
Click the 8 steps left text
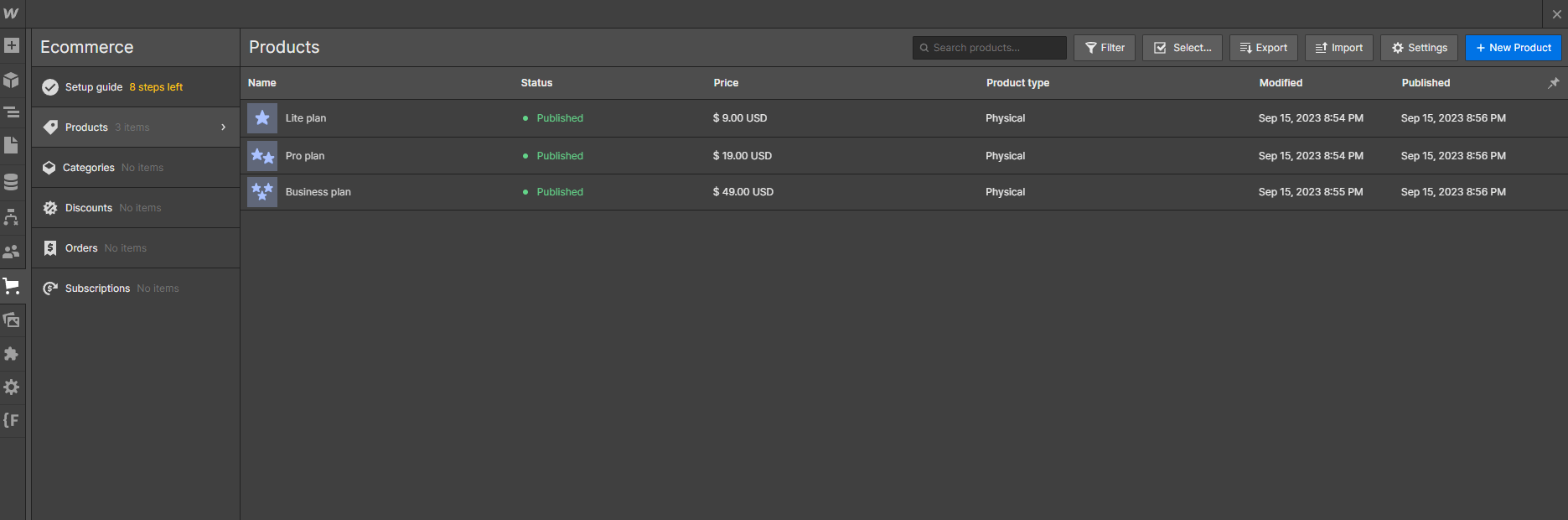[x=156, y=87]
